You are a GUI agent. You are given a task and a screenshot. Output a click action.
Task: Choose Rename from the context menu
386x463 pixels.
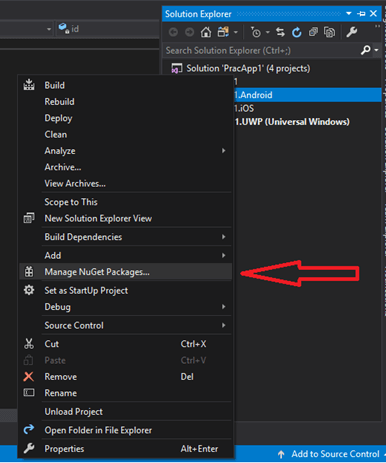click(x=60, y=393)
